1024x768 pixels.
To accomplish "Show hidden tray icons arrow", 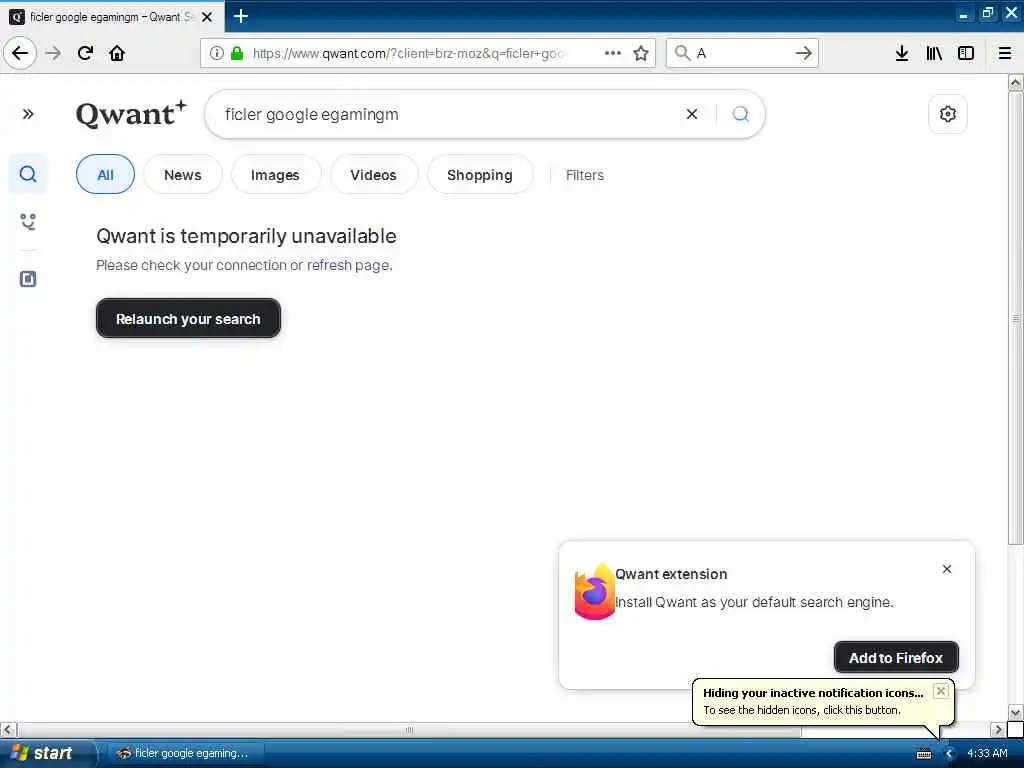I will coord(949,754).
